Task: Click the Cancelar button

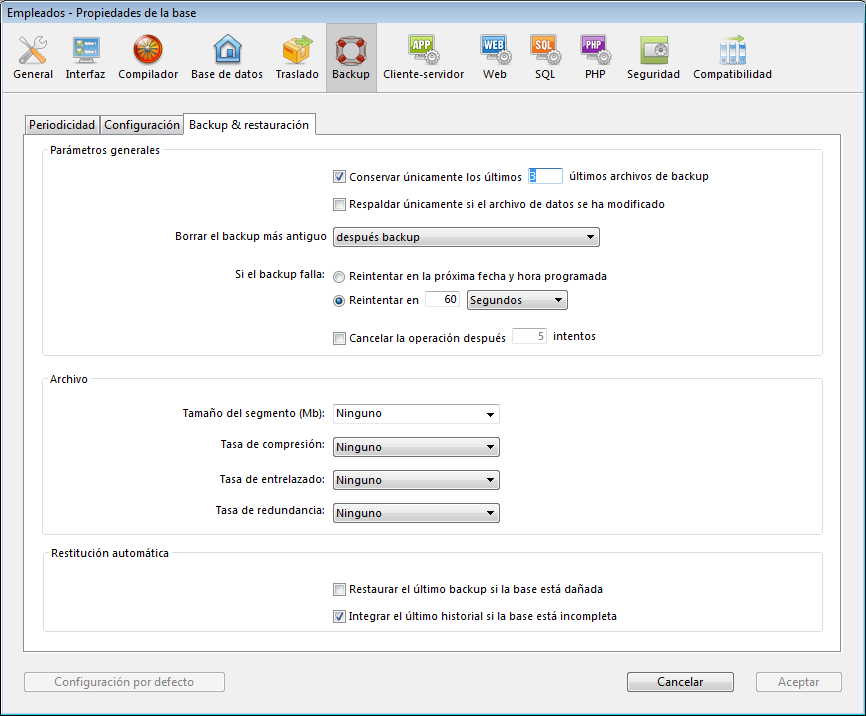Action: (680, 682)
